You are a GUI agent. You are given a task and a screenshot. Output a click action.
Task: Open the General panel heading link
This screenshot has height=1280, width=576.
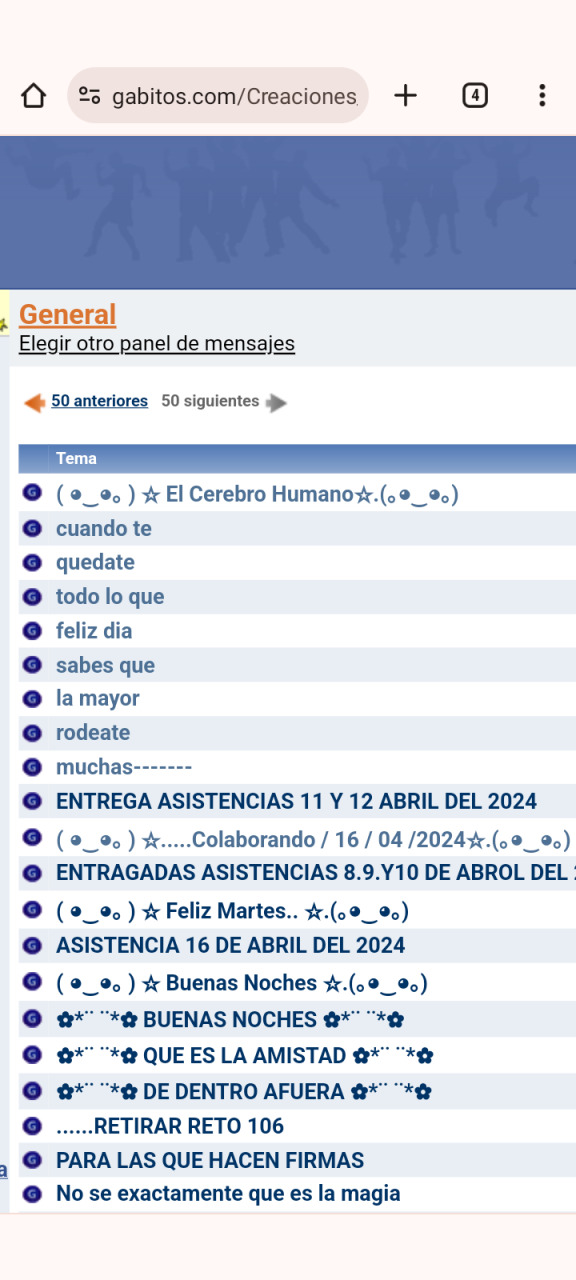click(x=67, y=314)
